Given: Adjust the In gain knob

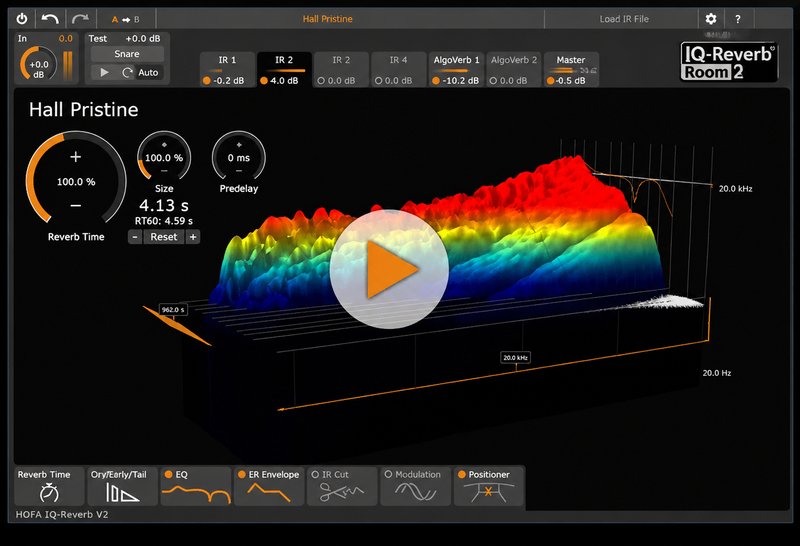Looking at the screenshot, I should point(38,65).
